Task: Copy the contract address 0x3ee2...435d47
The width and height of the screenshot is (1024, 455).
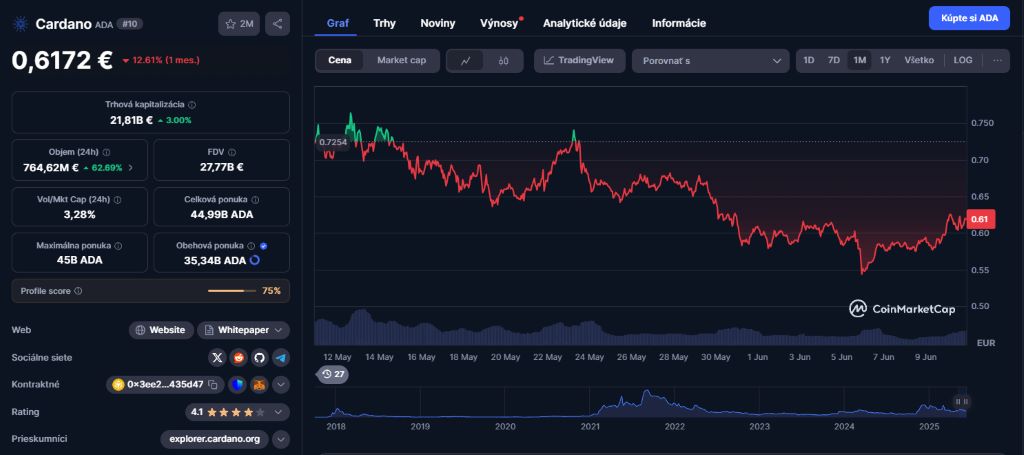Action: coord(213,384)
